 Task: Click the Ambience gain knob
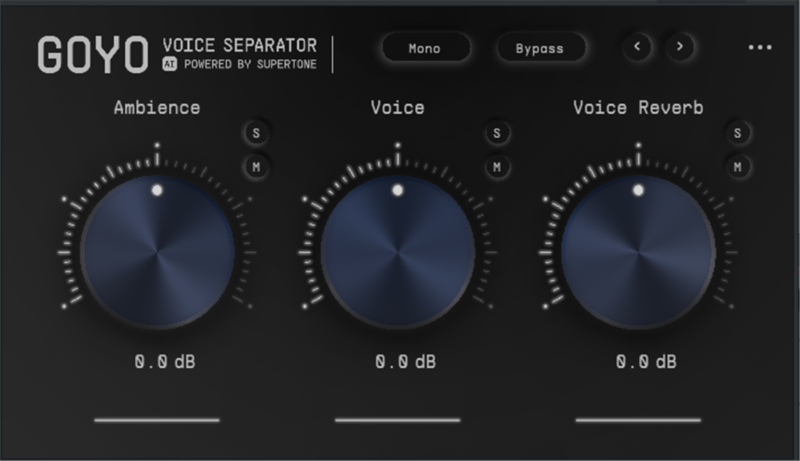click(157, 250)
